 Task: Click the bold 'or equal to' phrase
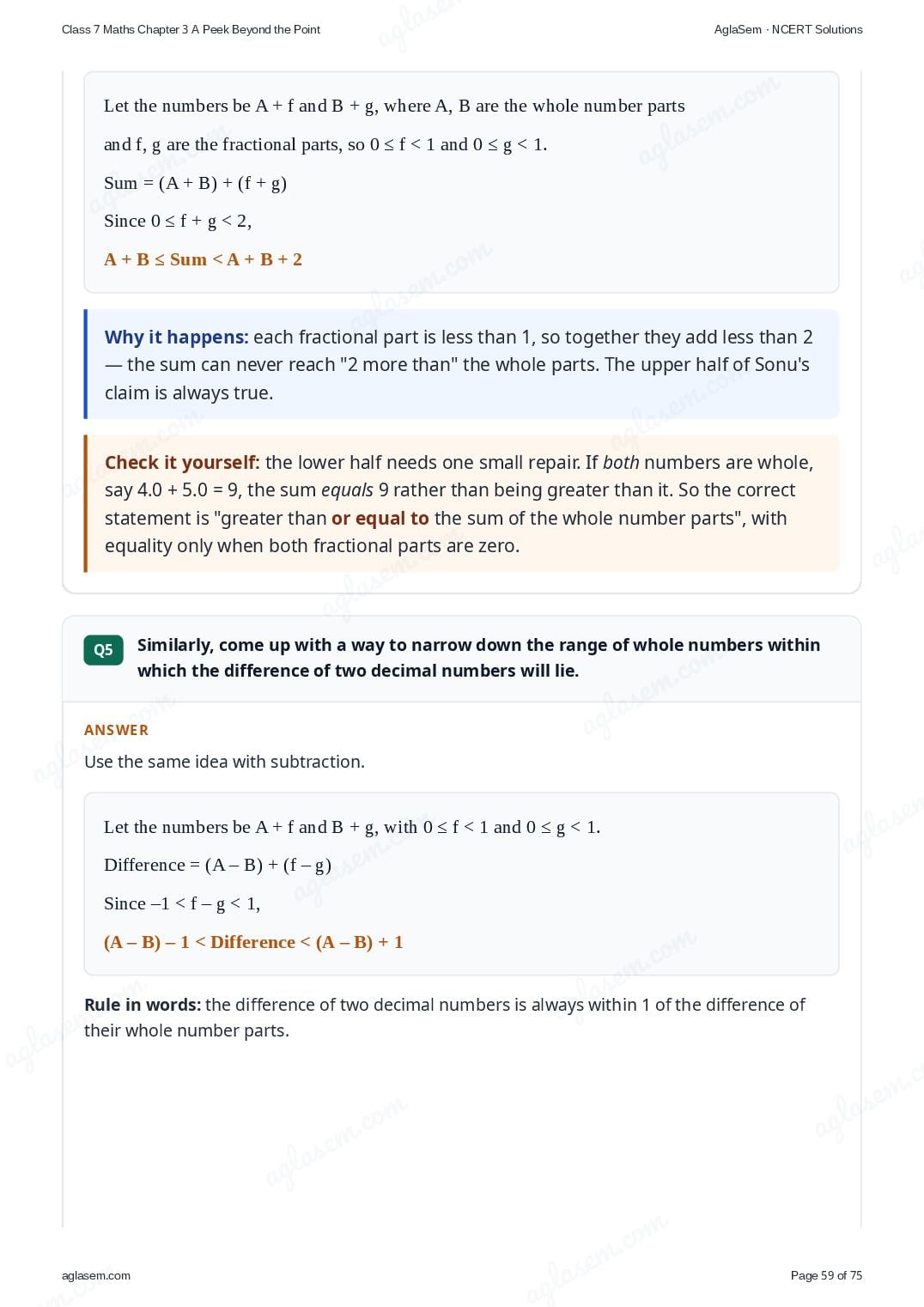[x=380, y=518]
